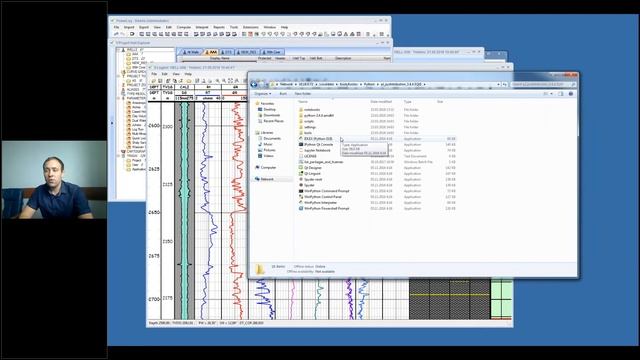Open the Export menu in main window

[x=144, y=27]
